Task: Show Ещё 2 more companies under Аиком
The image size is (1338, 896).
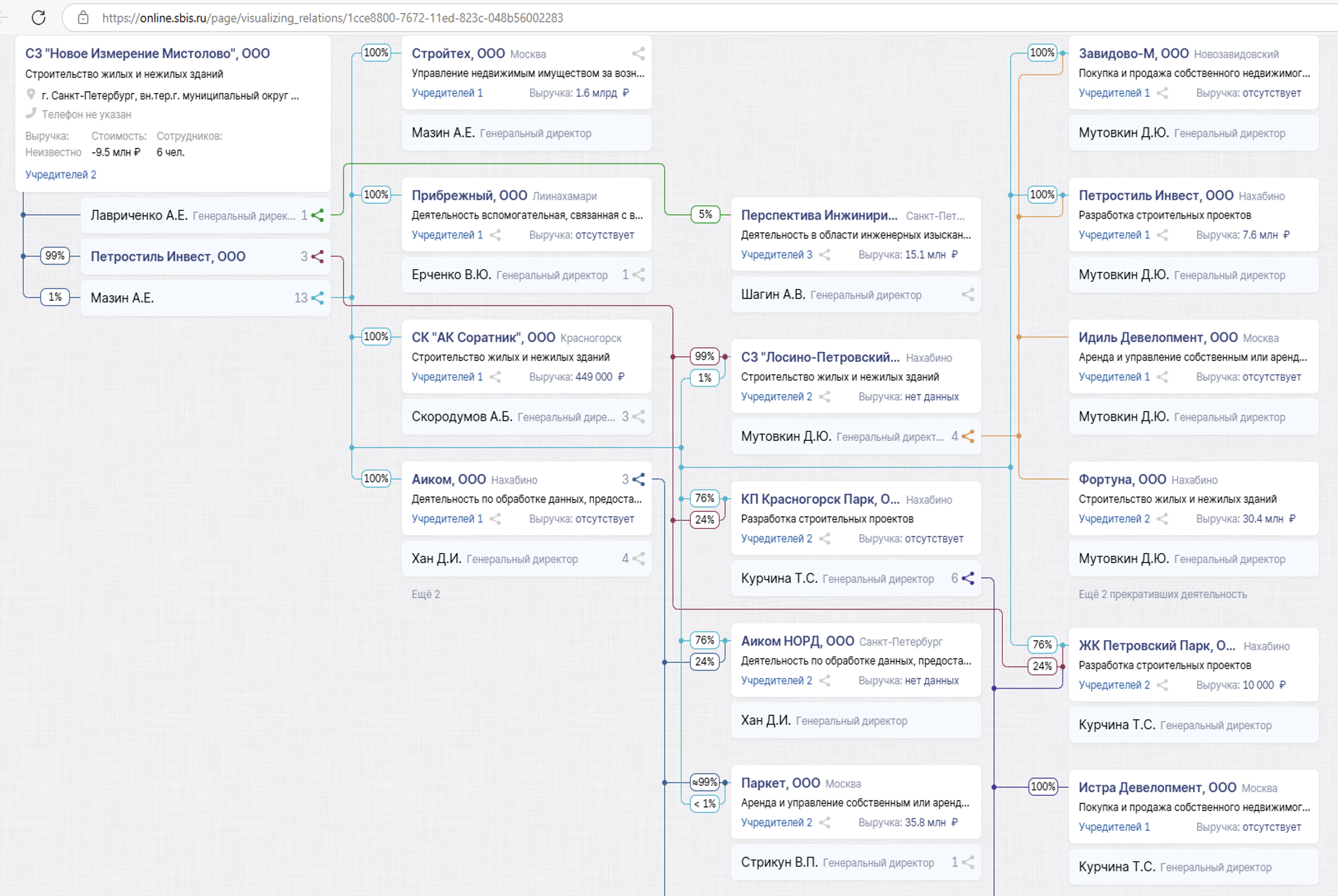Action: click(x=426, y=594)
